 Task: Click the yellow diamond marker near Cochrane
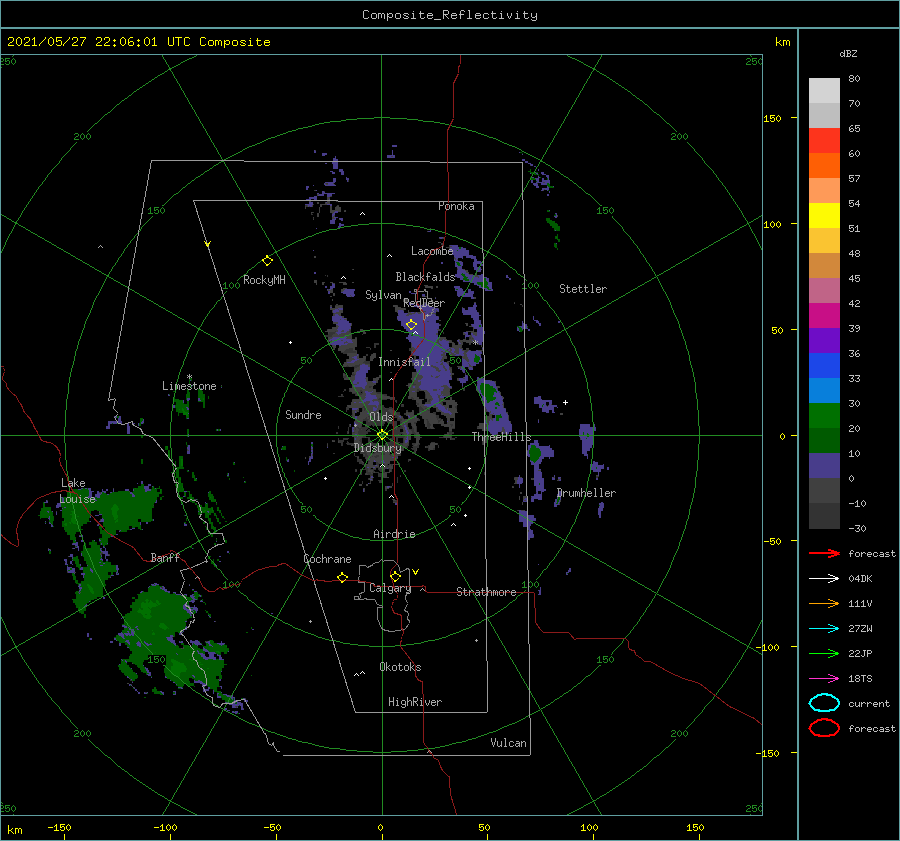coord(342,577)
